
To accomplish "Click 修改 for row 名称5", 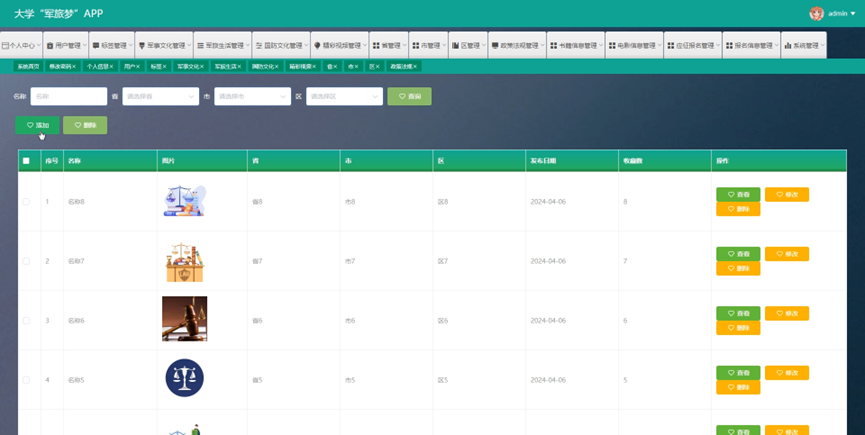I will coord(787,373).
